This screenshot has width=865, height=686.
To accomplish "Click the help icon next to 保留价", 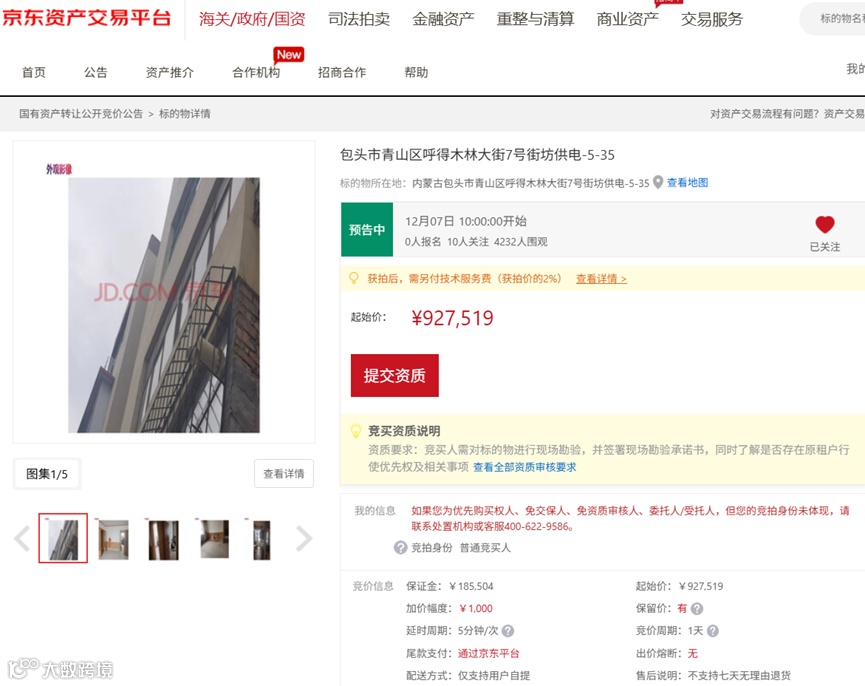I will tap(697, 609).
